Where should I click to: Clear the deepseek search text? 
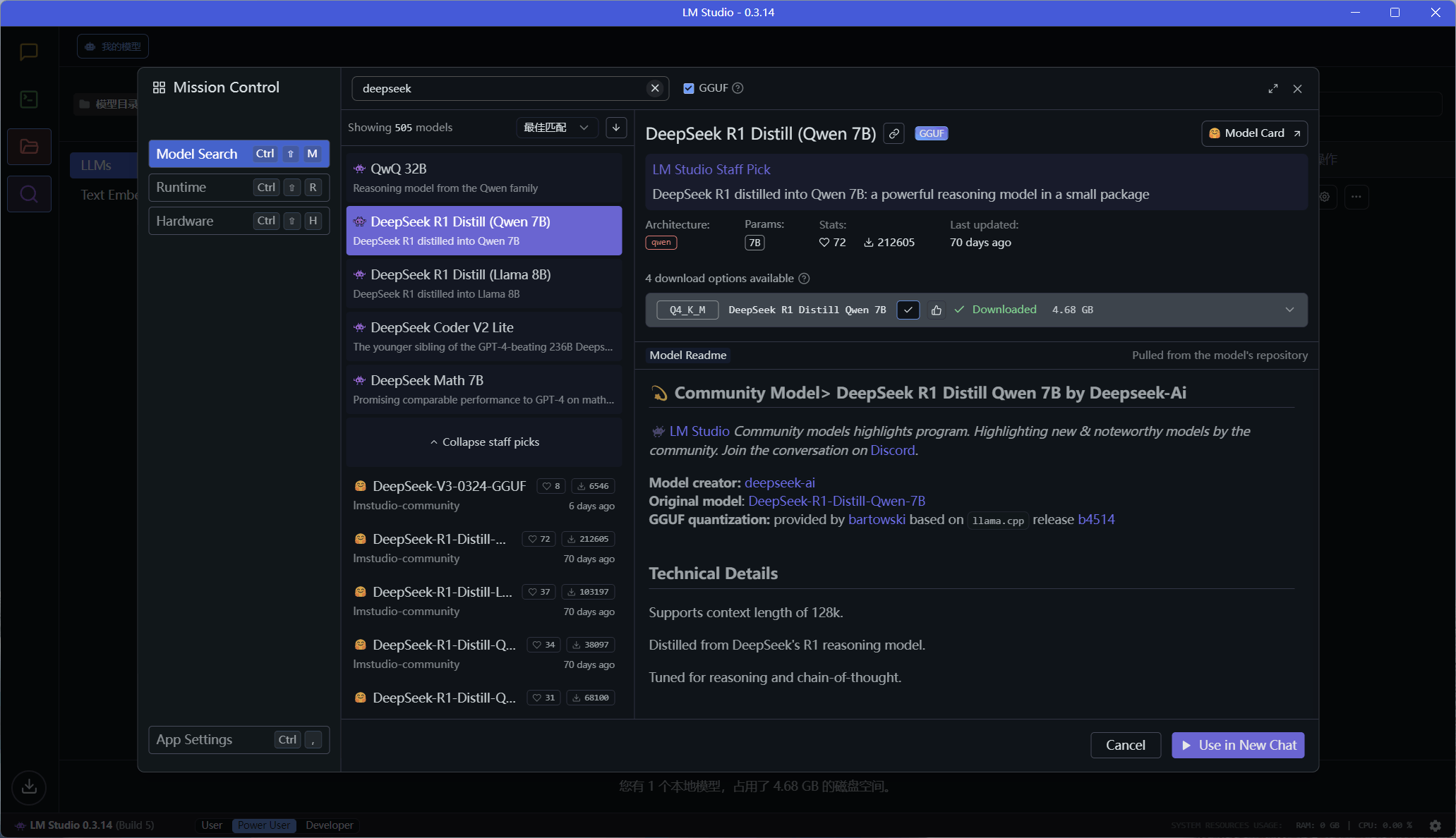(655, 88)
